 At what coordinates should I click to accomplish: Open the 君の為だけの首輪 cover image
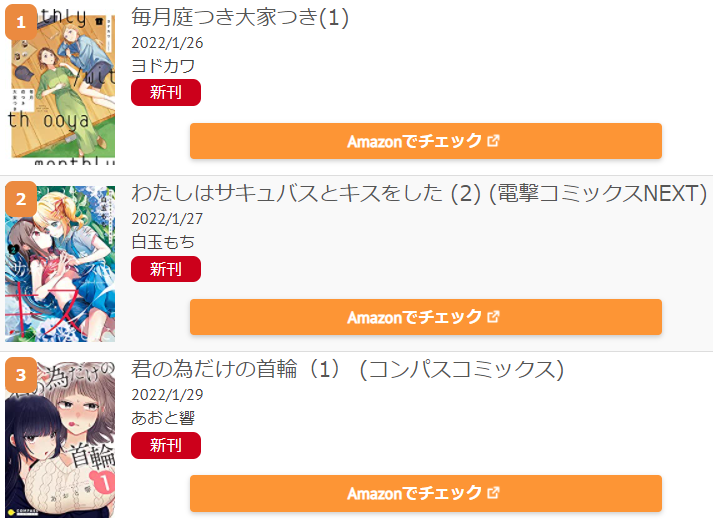[x=60, y=440]
